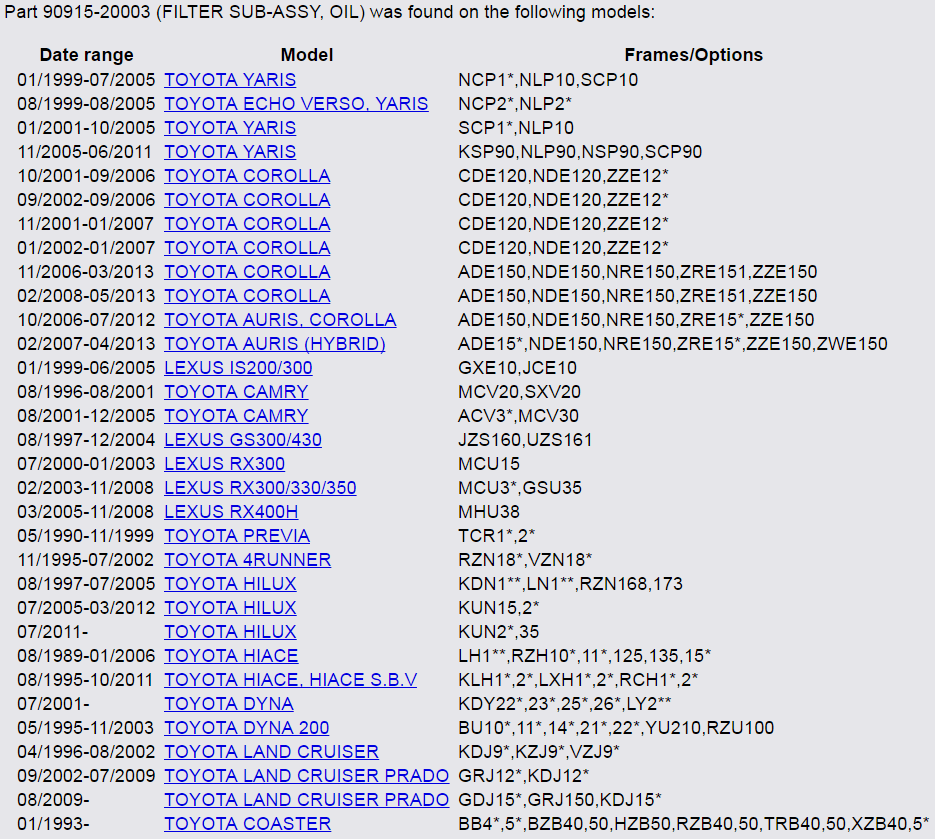Click frames text ACV3*,MCV30
The image size is (935, 839).
click(518, 416)
